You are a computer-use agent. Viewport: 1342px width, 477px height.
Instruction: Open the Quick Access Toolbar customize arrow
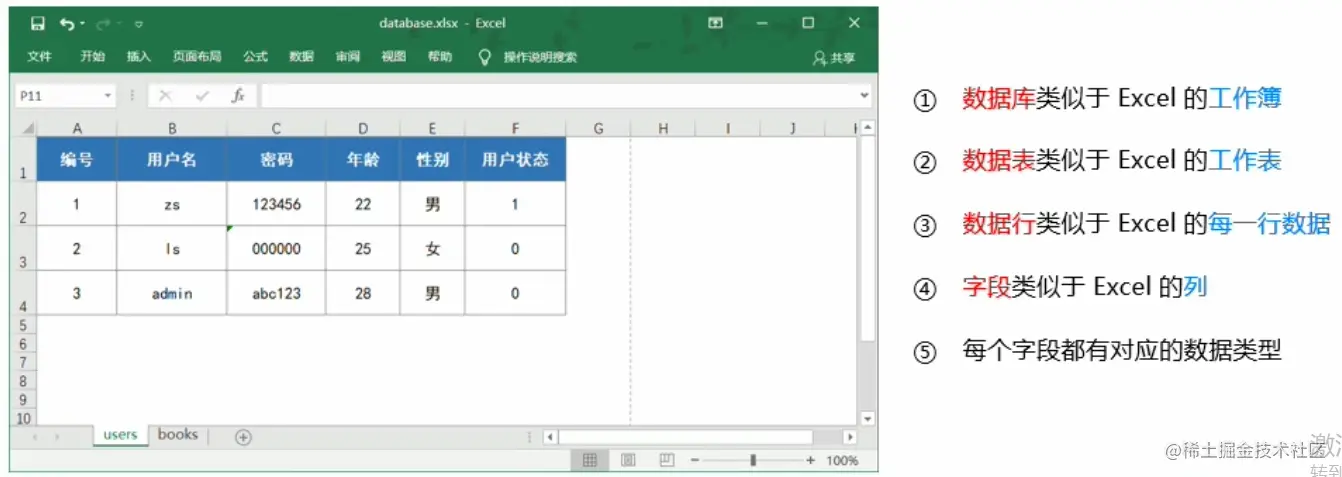[x=138, y=24]
